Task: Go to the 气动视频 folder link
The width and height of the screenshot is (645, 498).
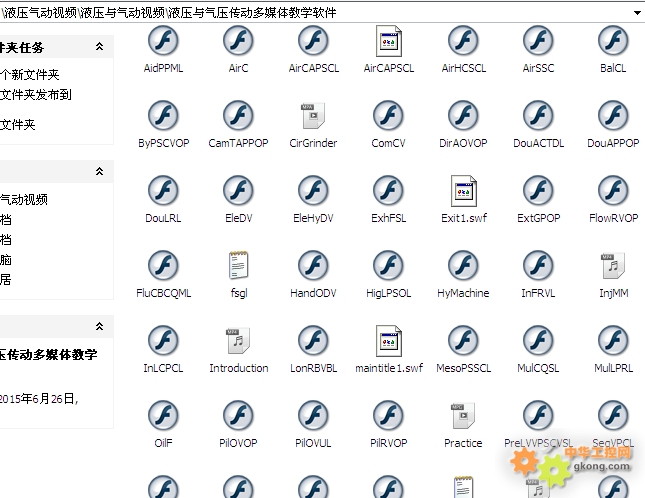Action: tap(24, 199)
